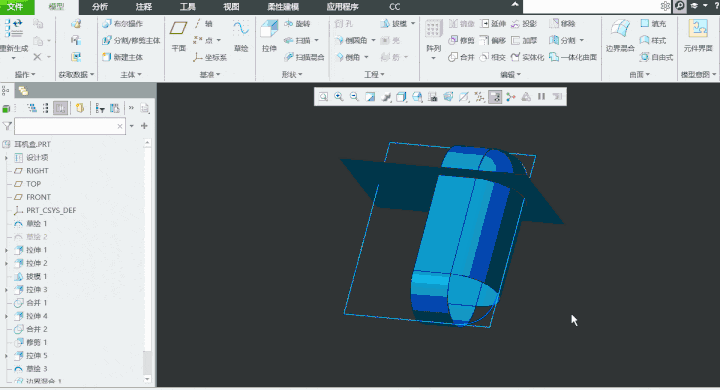Screen dimensions: 720x390
Task: Select the 一体化曲面 tool
Action: click(x=573, y=57)
